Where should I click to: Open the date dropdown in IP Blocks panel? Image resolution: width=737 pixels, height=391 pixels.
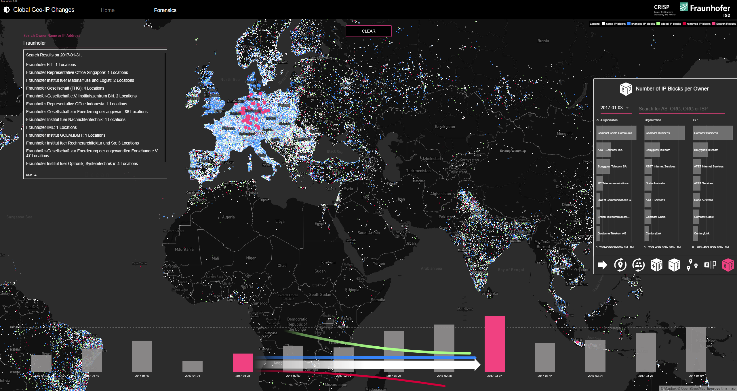[x=615, y=108]
